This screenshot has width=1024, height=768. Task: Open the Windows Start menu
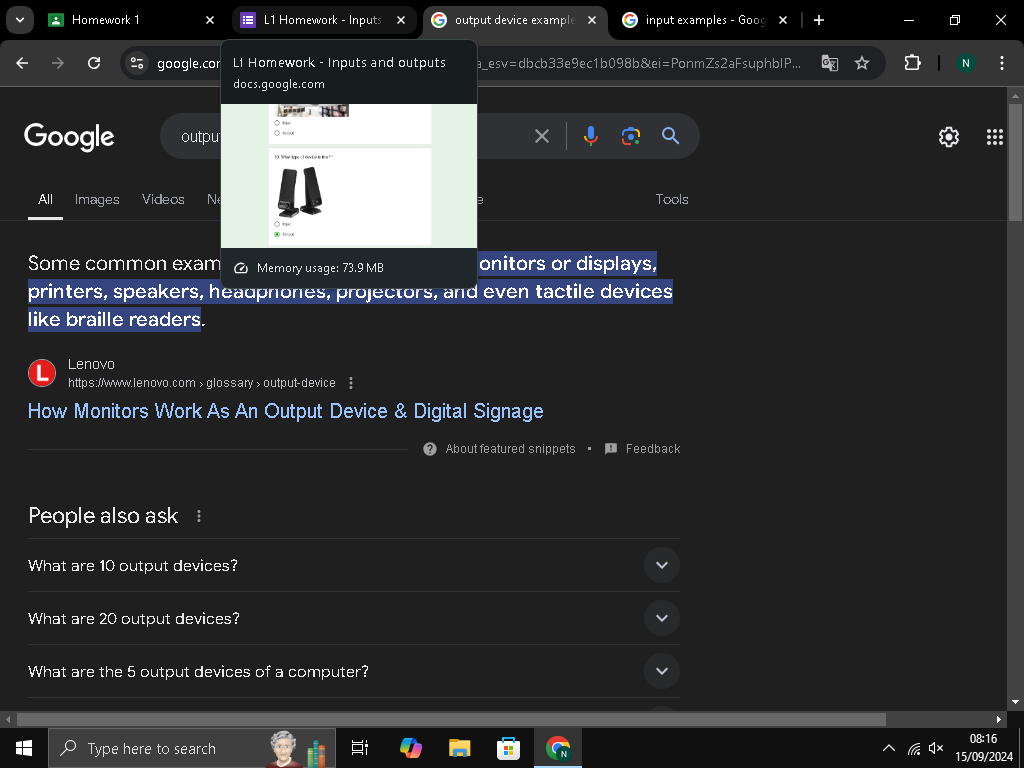24,748
